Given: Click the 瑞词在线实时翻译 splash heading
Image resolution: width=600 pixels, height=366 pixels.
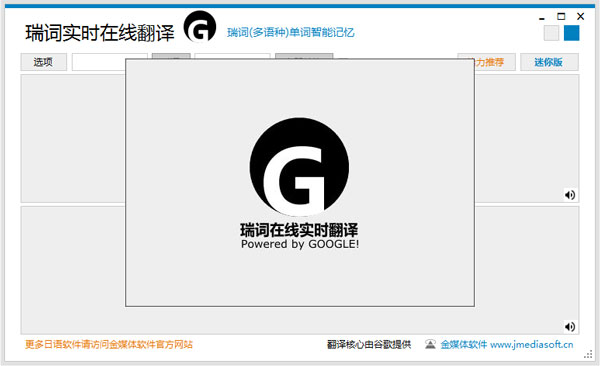Looking at the screenshot, I should (299, 230).
